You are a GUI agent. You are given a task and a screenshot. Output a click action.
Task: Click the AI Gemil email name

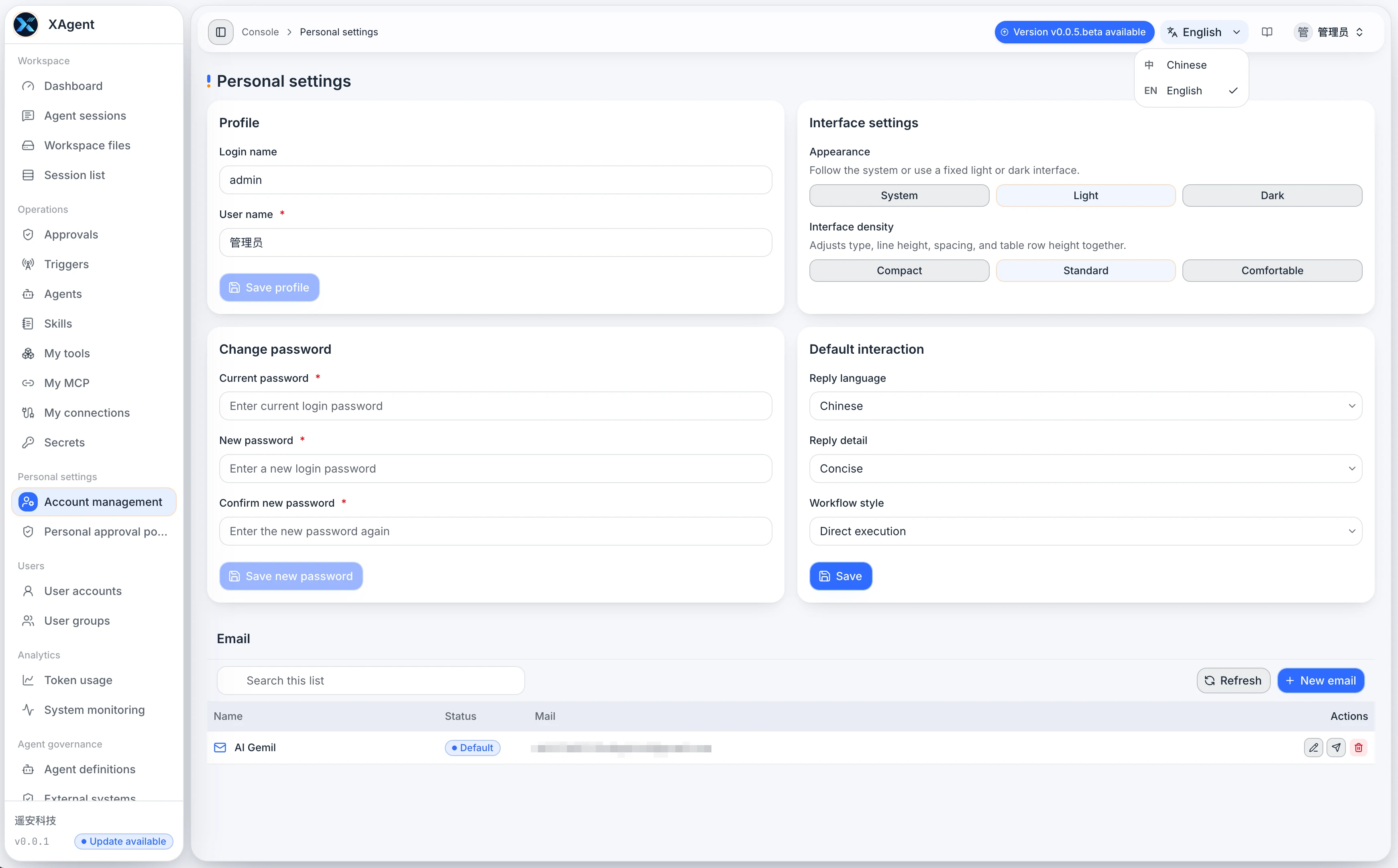(255, 748)
